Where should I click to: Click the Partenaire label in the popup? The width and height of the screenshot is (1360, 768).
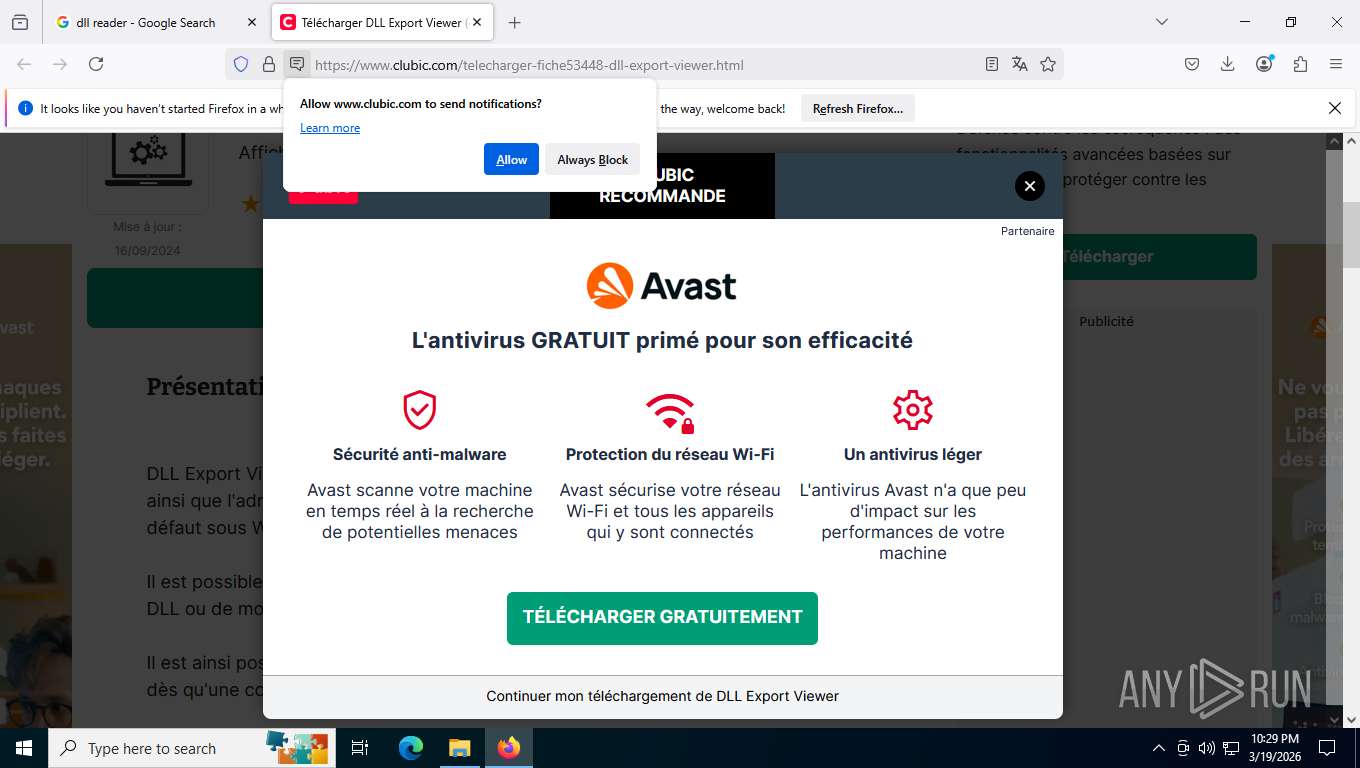(x=1028, y=231)
